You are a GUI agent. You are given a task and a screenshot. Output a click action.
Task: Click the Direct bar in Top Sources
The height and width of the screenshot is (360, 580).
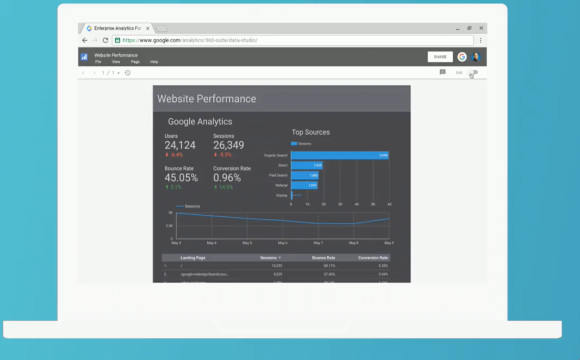(307, 165)
